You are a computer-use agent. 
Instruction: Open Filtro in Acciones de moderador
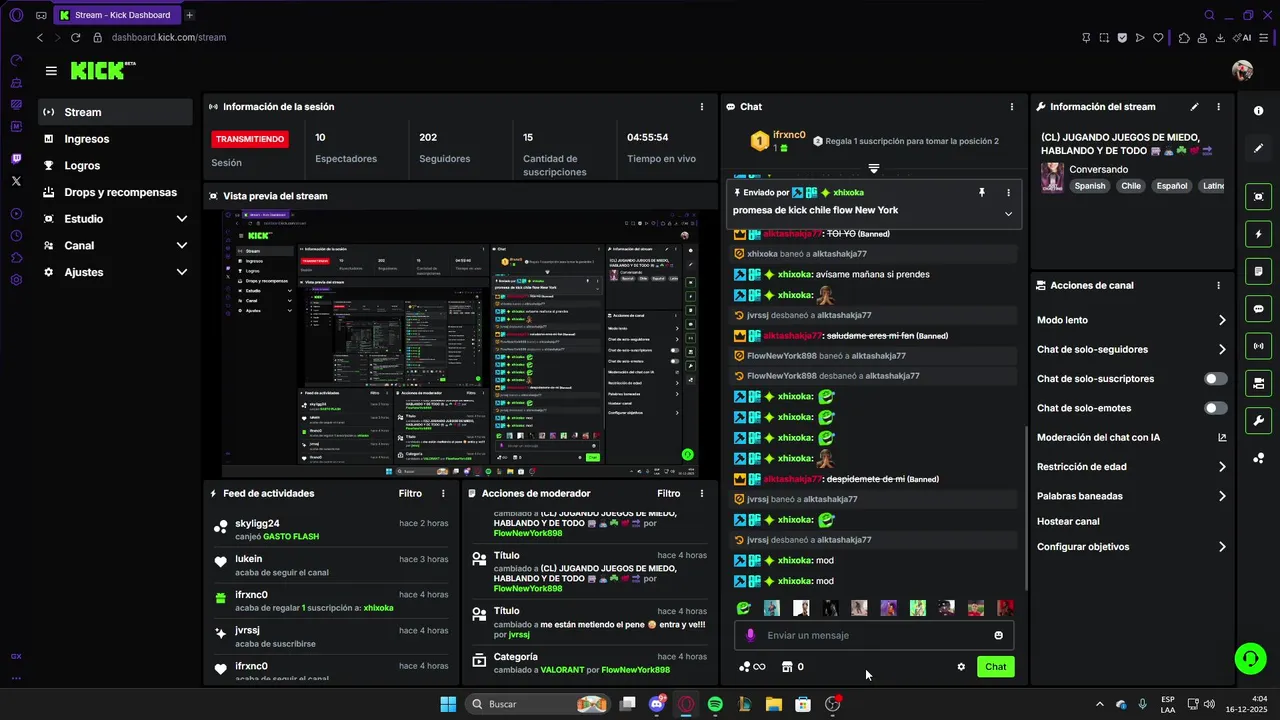(668, 493)
